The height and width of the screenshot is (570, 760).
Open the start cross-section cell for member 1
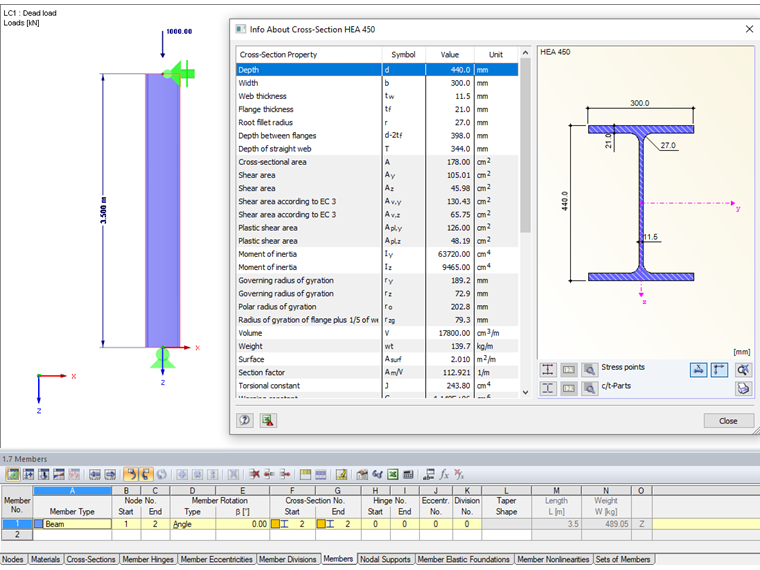coord(292,523)
